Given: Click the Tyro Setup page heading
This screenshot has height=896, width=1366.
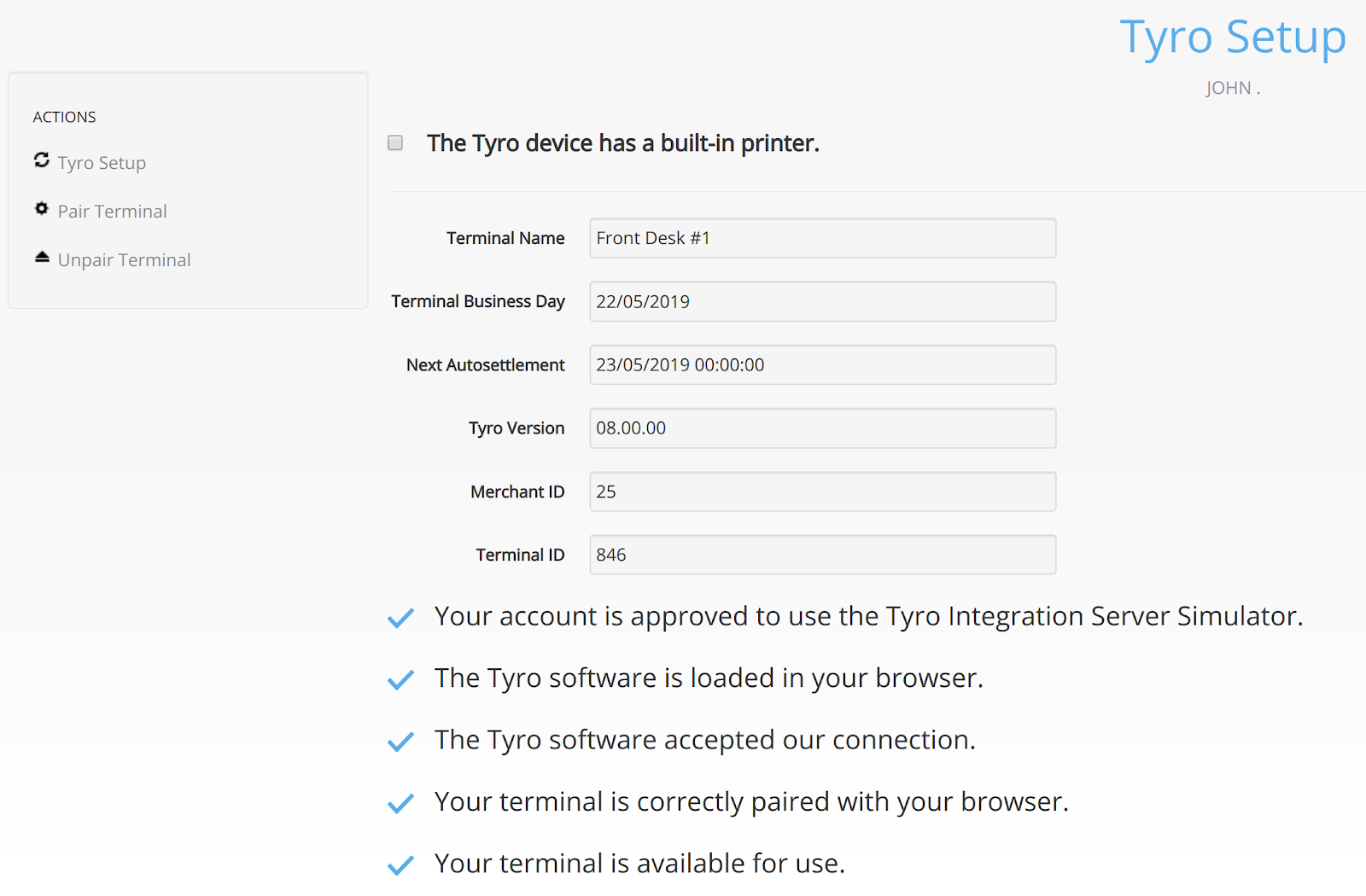Looking at the screenshot, I should (1233, 38).
